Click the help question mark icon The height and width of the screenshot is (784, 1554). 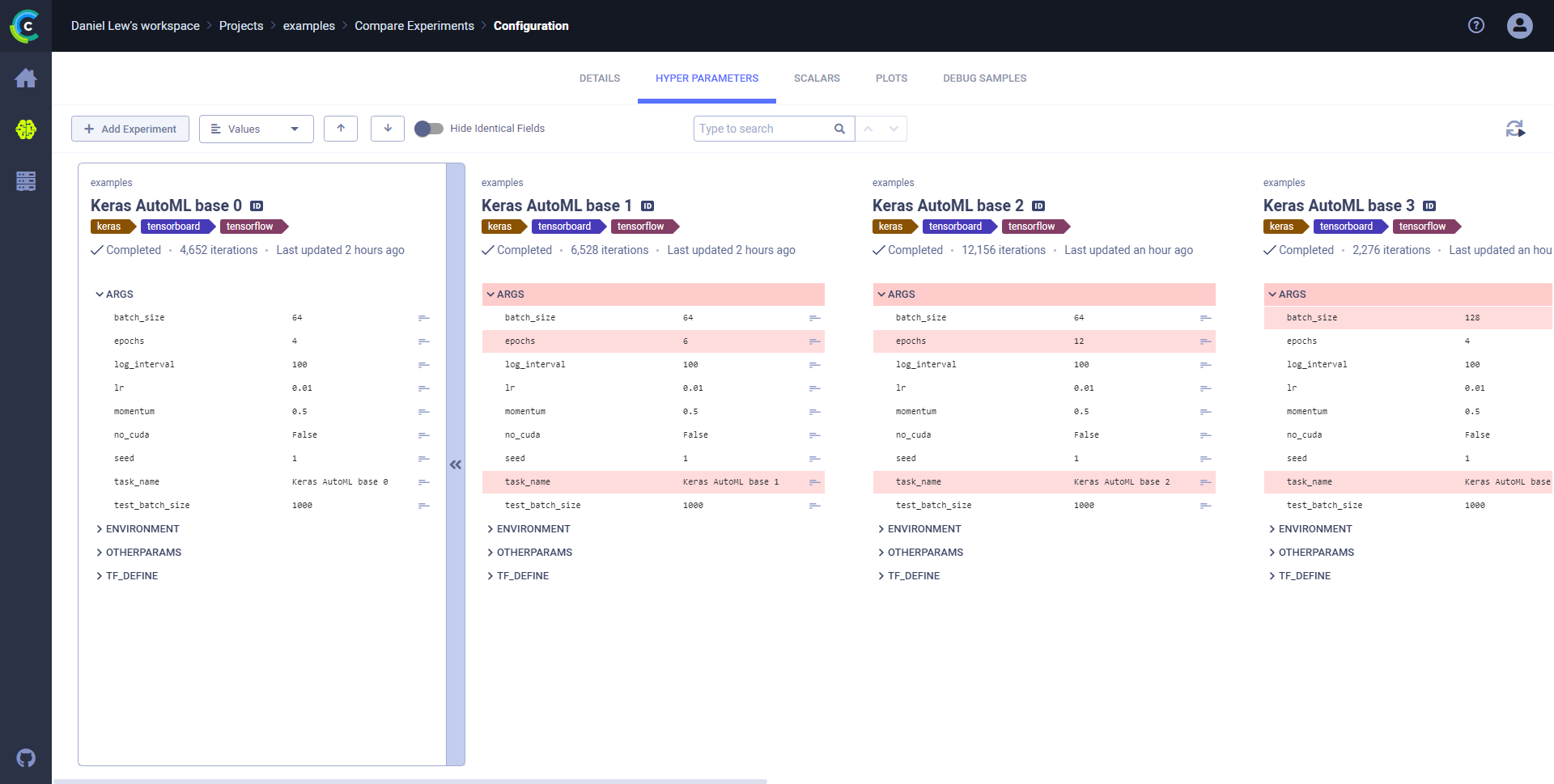coord(1476,26)
